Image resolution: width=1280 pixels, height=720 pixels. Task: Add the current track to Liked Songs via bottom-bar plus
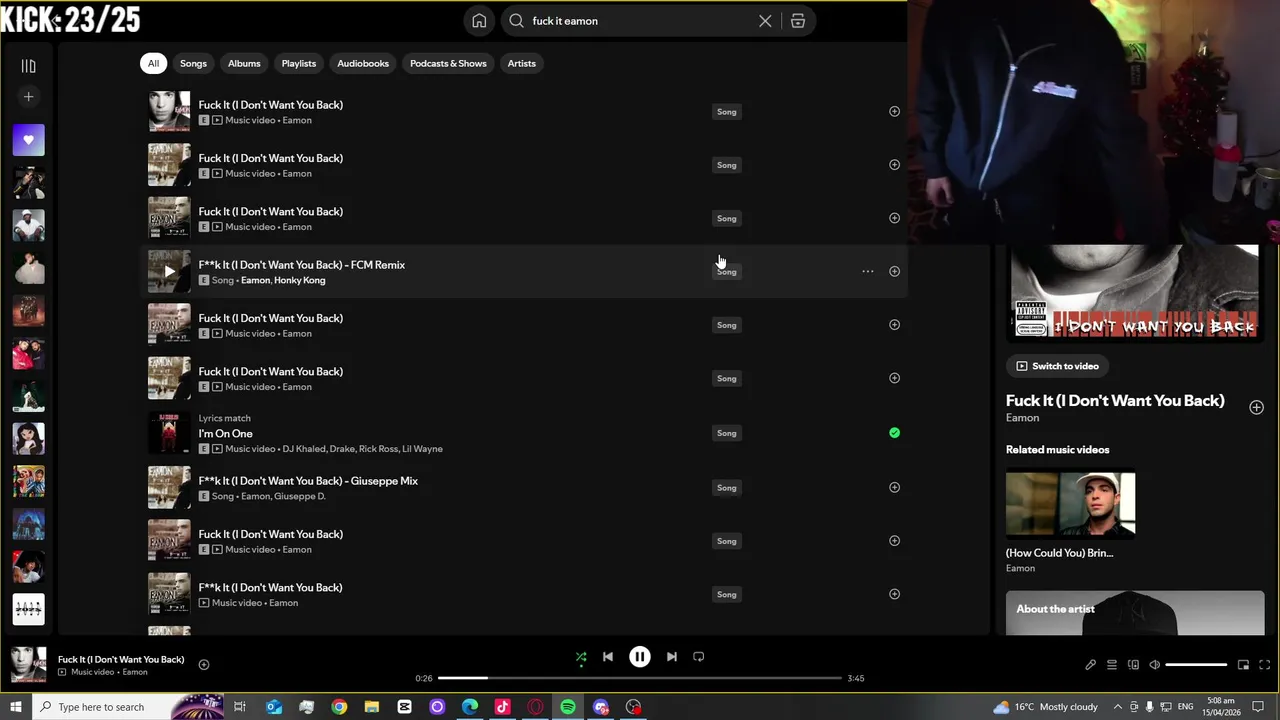(204, 664)
